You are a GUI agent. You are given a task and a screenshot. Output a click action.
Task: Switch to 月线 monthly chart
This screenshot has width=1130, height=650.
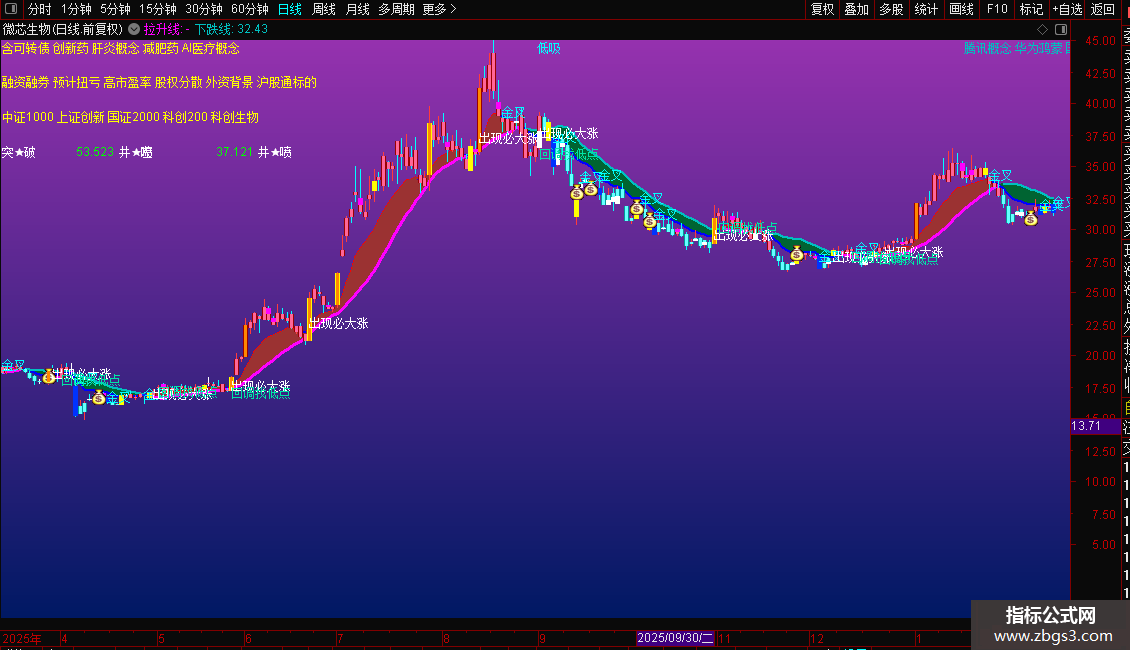click(357, 9)
